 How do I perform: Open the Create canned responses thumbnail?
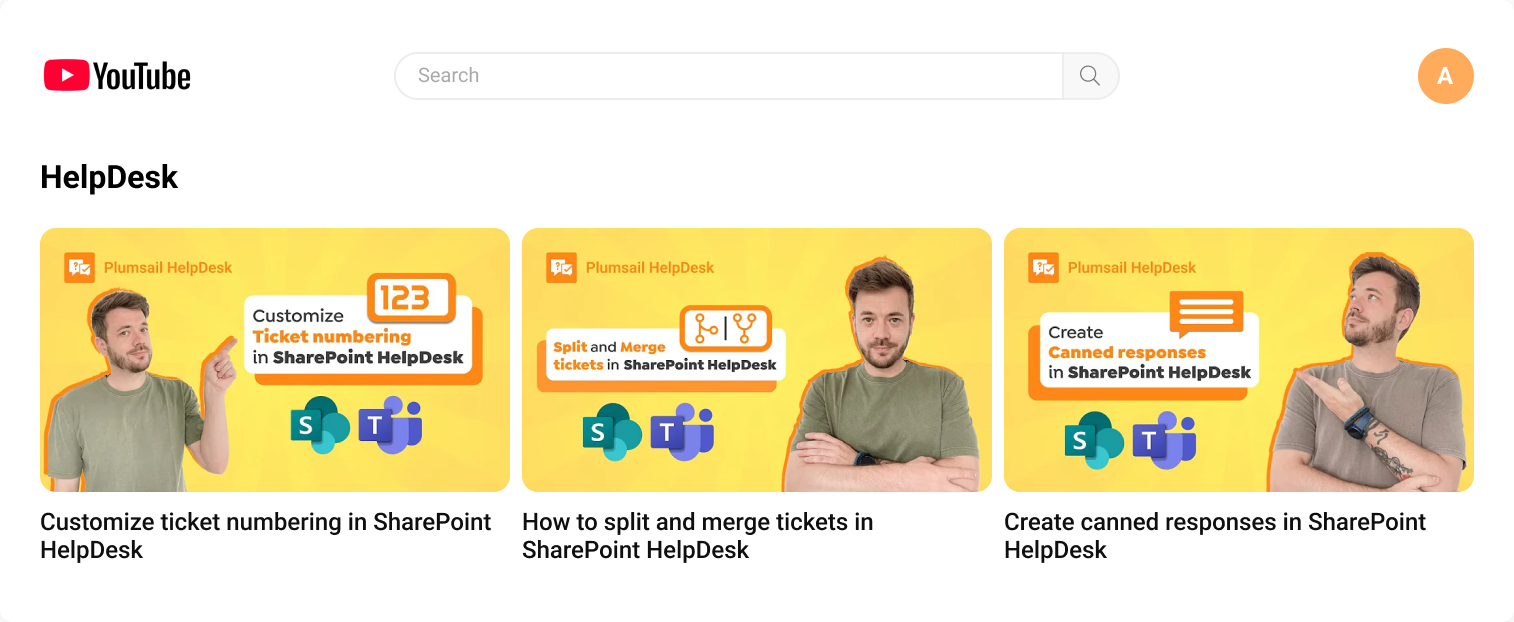[1239, 360]
